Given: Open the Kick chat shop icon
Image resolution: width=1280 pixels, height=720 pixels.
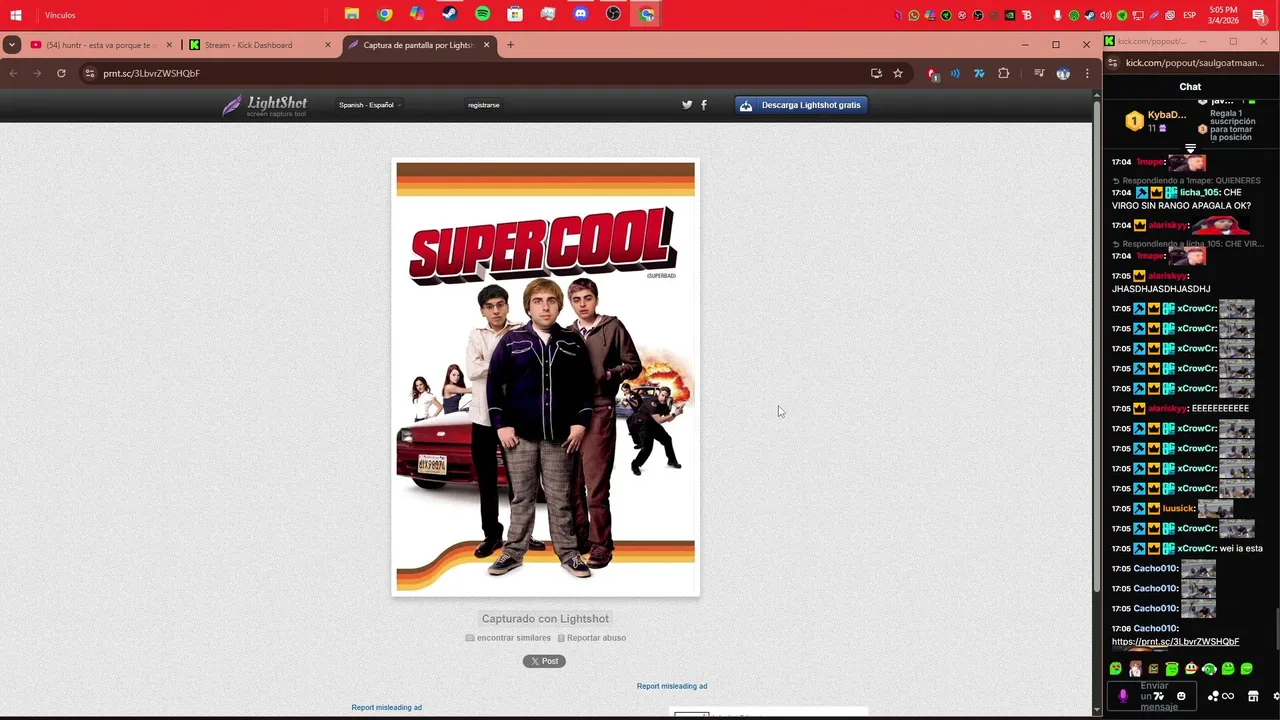Looking at the screenshot, I should [1253, 696].
